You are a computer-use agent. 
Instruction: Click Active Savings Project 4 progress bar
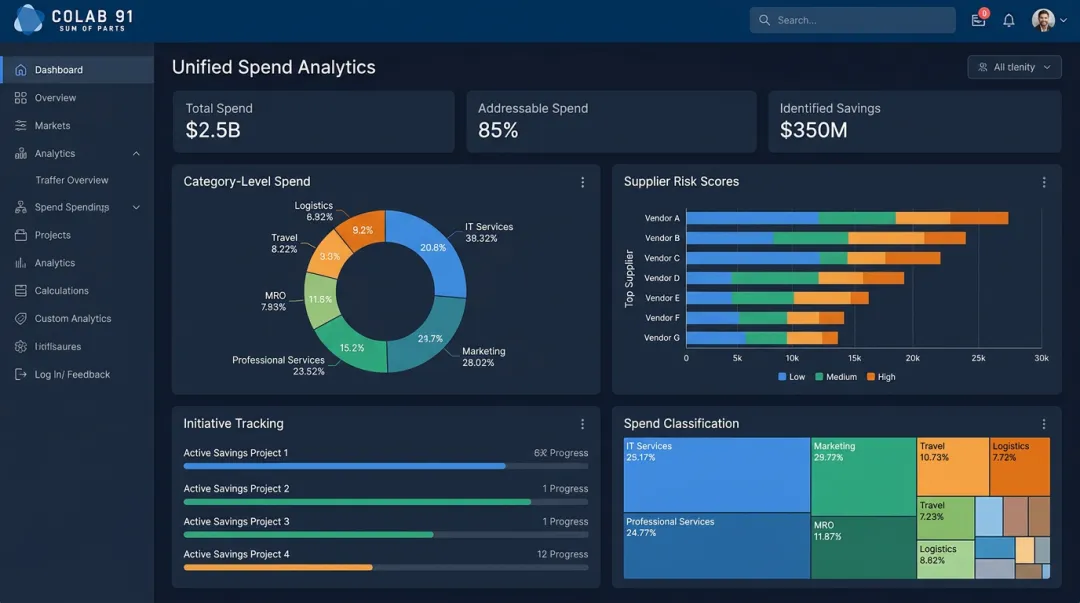click(386, 568)
